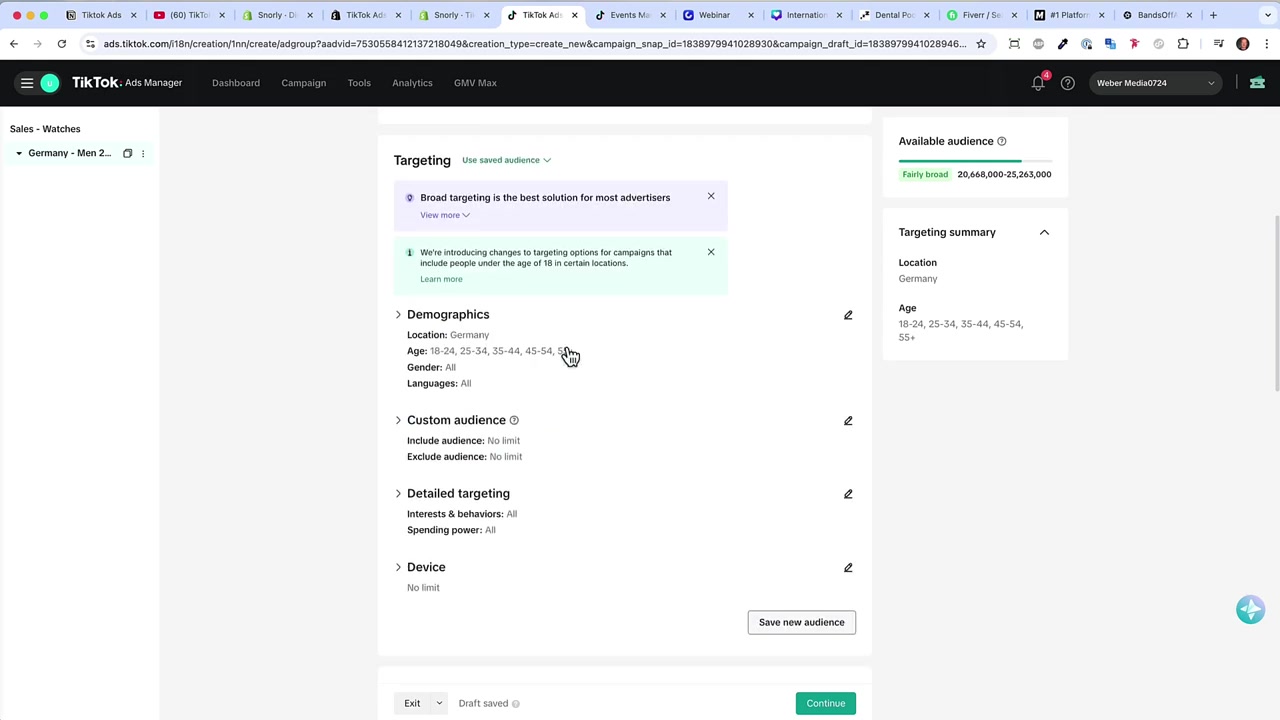The height and width of the screenshot is (720, 1280).
Task: Open the help question mark icon
Action: [1068, 83]
